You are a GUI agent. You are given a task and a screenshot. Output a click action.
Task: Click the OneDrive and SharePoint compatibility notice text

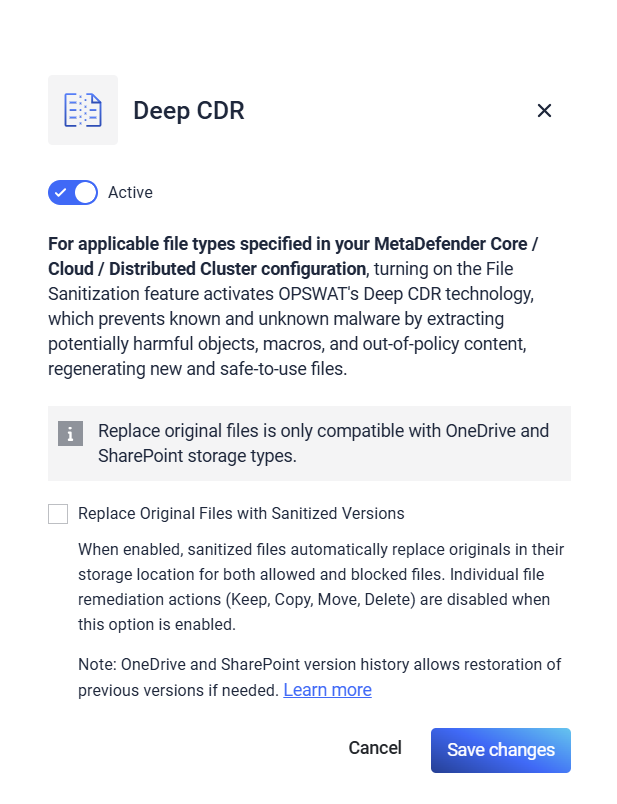(x=323, y=443)
